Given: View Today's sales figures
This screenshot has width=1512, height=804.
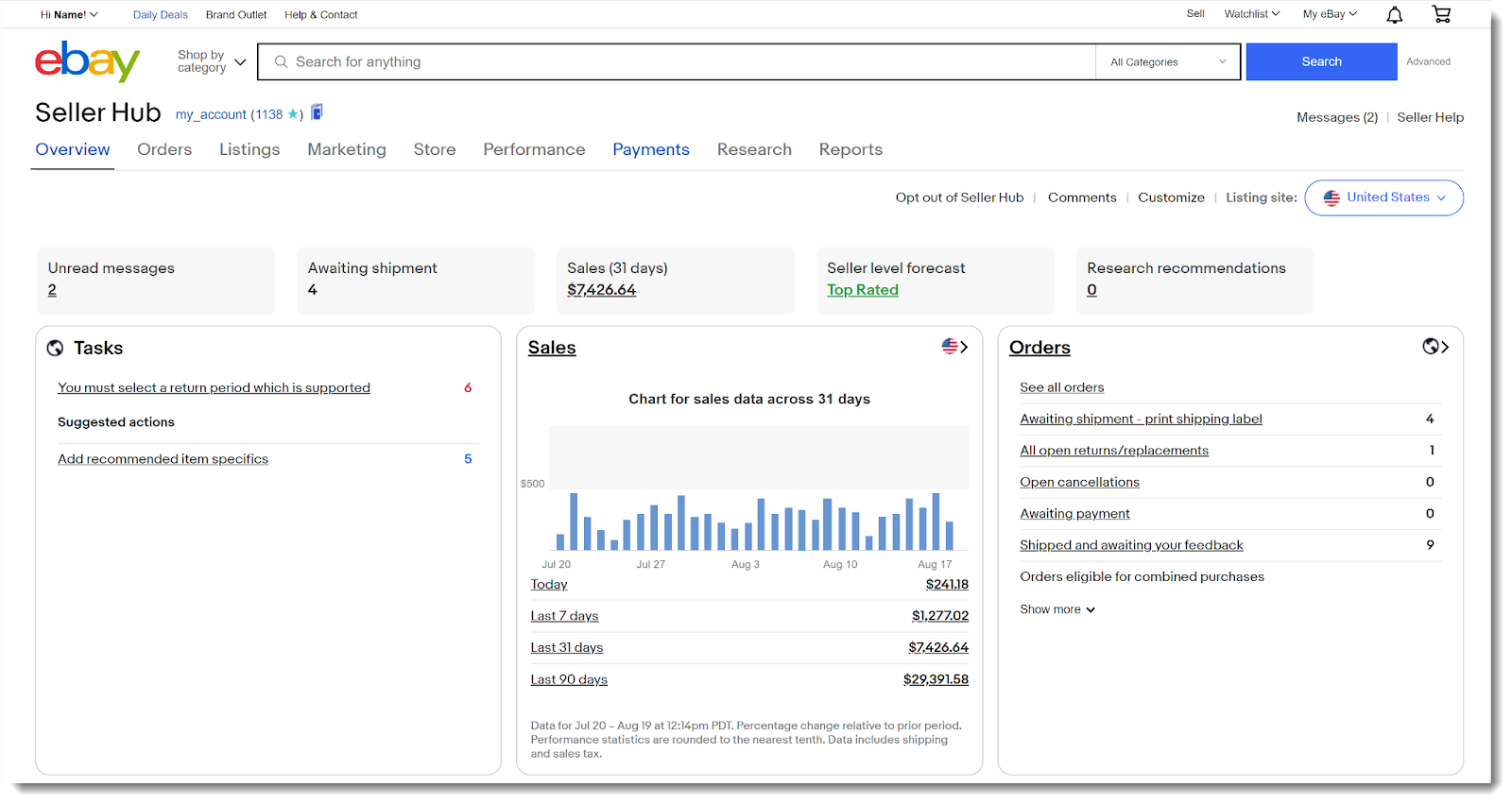Looking at the screenshot, I should point(549,585).
